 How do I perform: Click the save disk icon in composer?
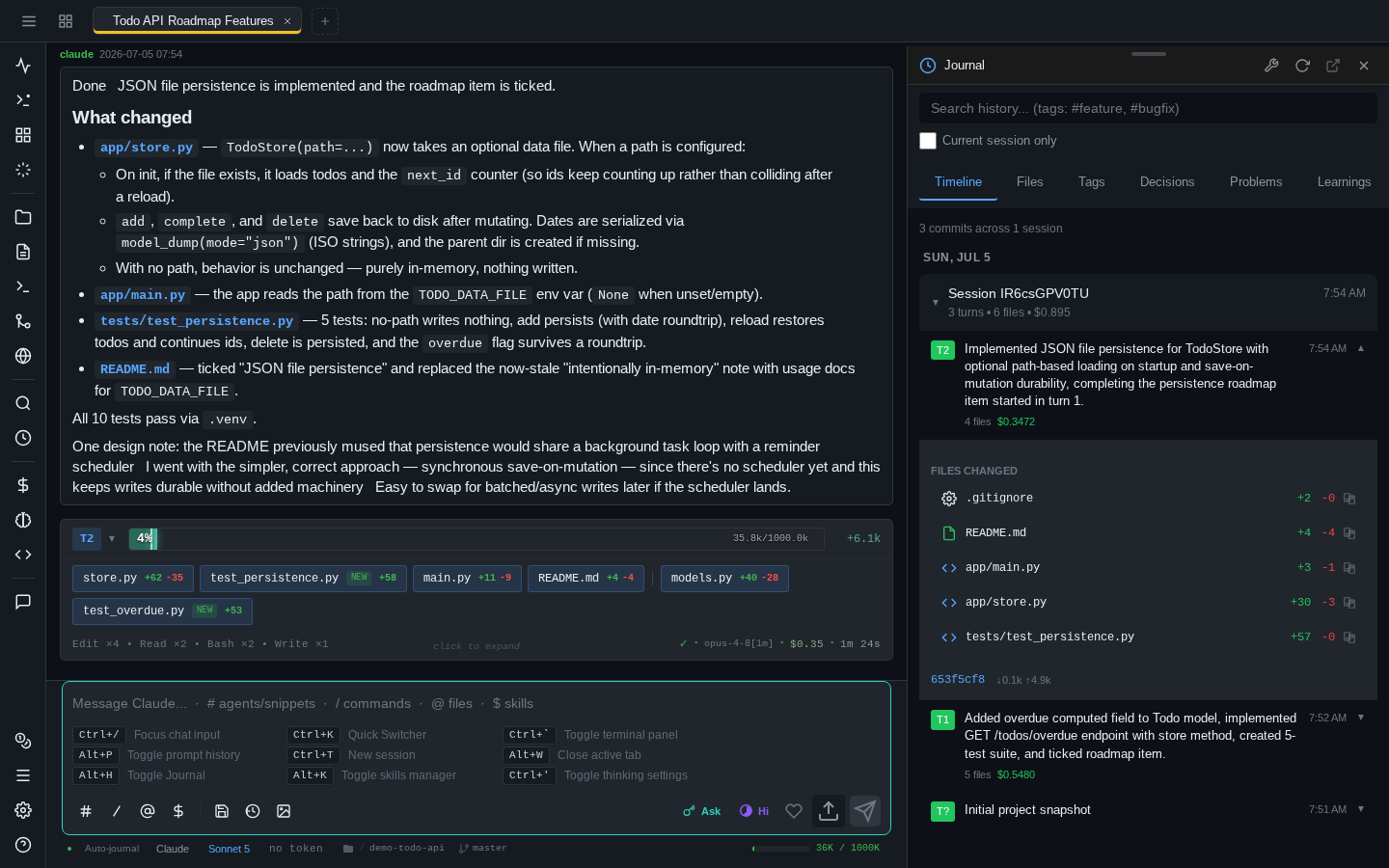222,811
